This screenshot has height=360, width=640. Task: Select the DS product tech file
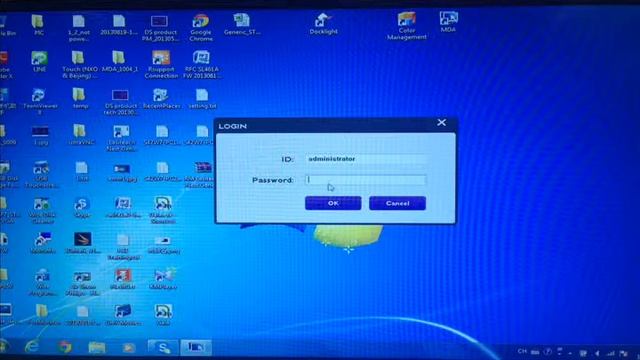point(120,102)
